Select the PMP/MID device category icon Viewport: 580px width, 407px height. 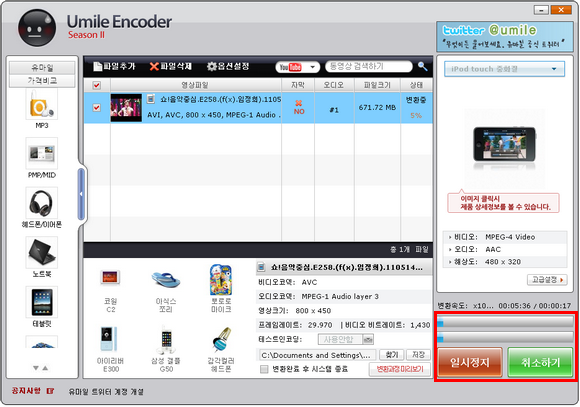42,153
